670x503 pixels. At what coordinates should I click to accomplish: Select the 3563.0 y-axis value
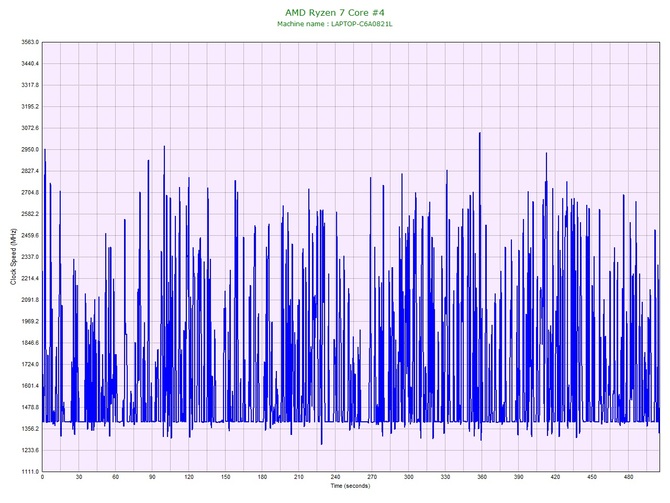coord(30,42)
